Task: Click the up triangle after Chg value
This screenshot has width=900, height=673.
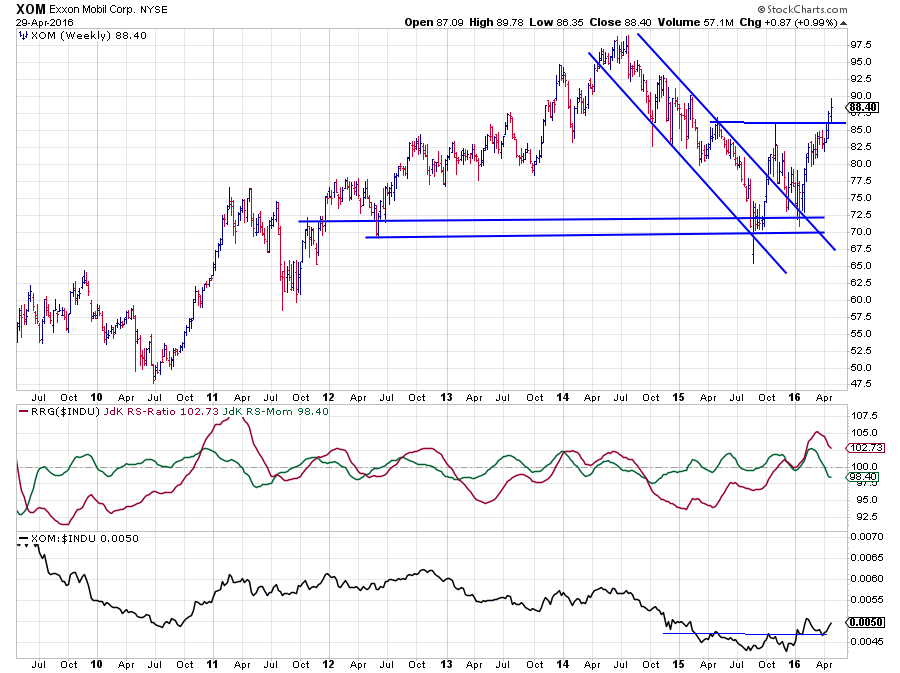Action: click(x=843, y=23)
